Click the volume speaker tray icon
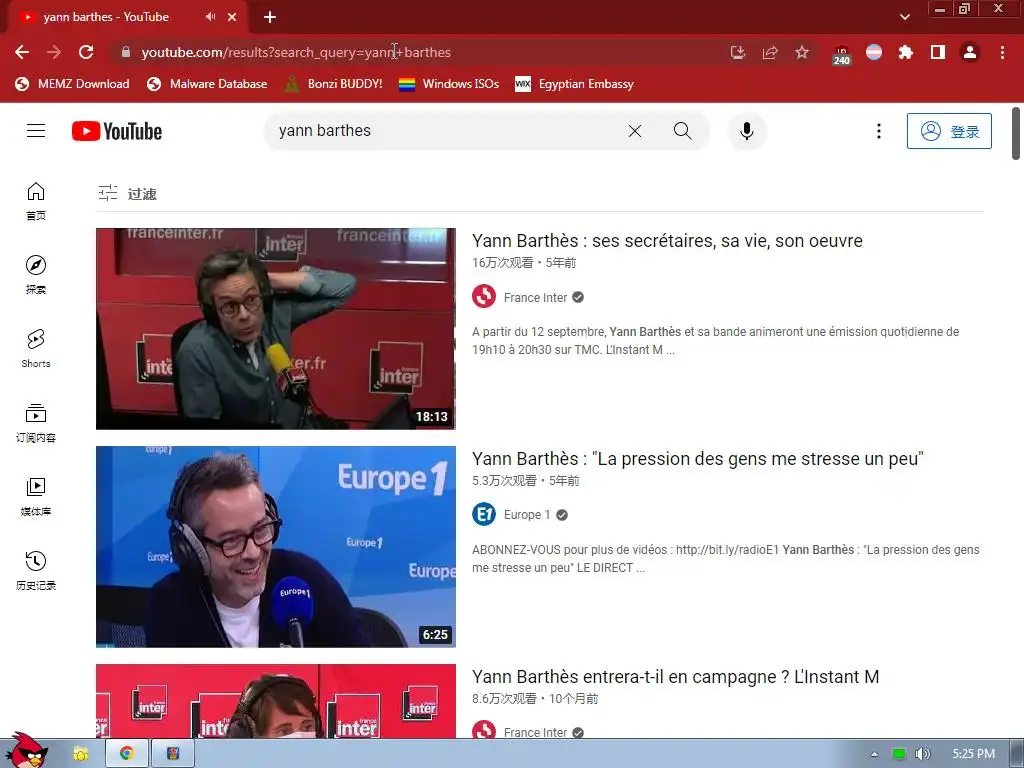Screen dimensions: 1024x768 (922, 754)
